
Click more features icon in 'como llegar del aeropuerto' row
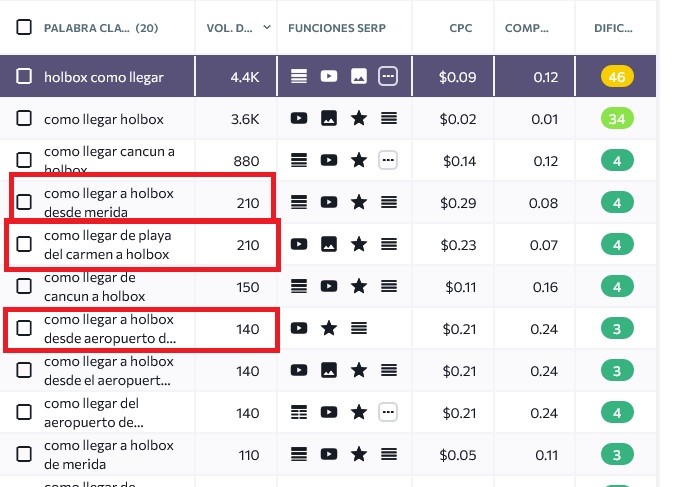(x=389, y=412)
